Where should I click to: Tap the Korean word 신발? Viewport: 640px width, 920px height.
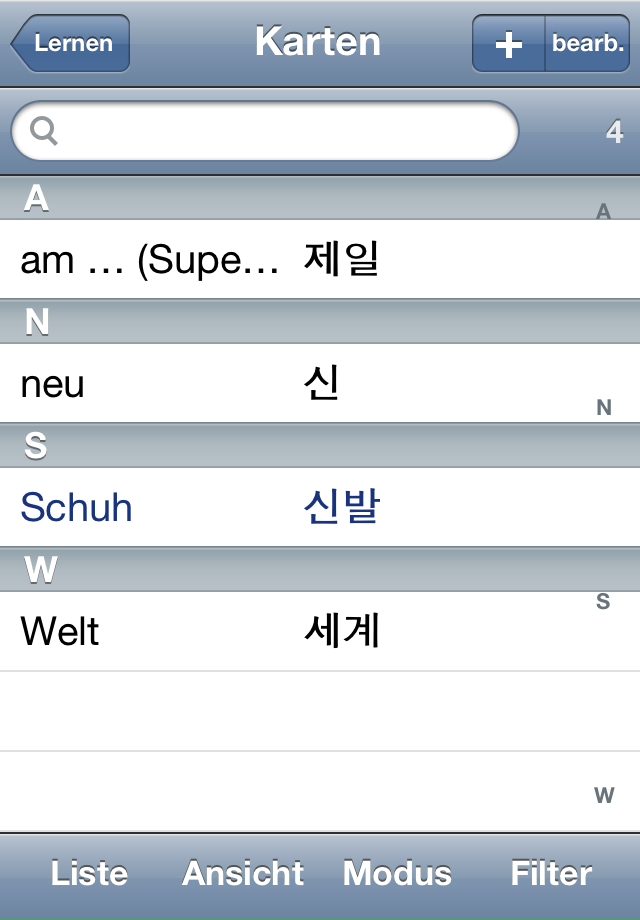pos(341,508)
